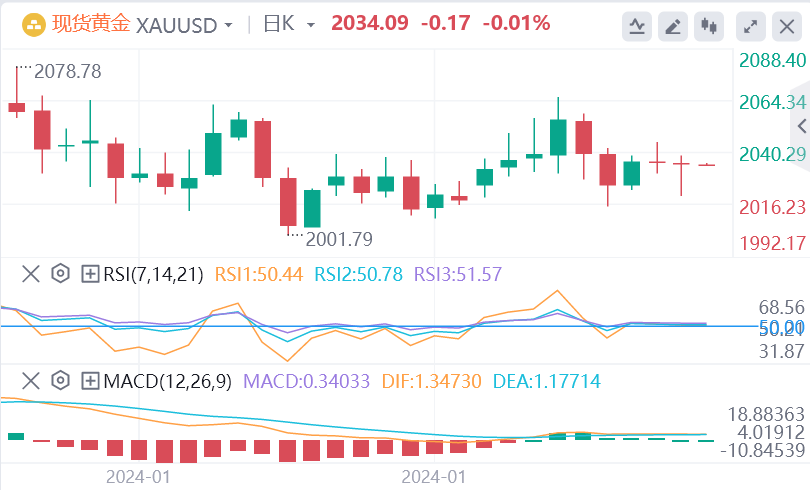This screenshot has height=490, width=810.
Task: Expand the RSI panel plus icon
Action: (x=90, y=274)
